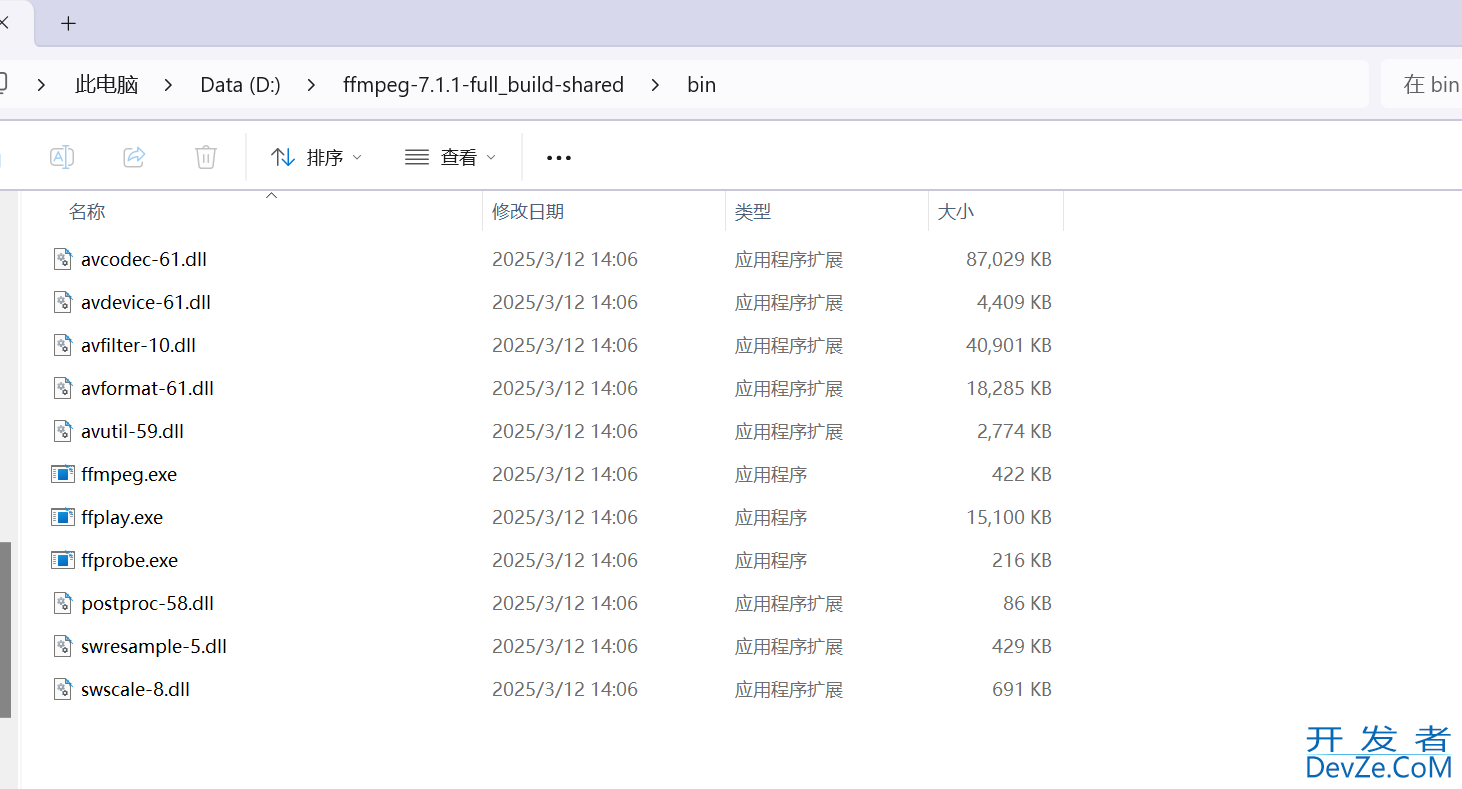Click the 15,100 KB size value
This screenshot has width=1462, height=789.
click(x=1009, y=517)
